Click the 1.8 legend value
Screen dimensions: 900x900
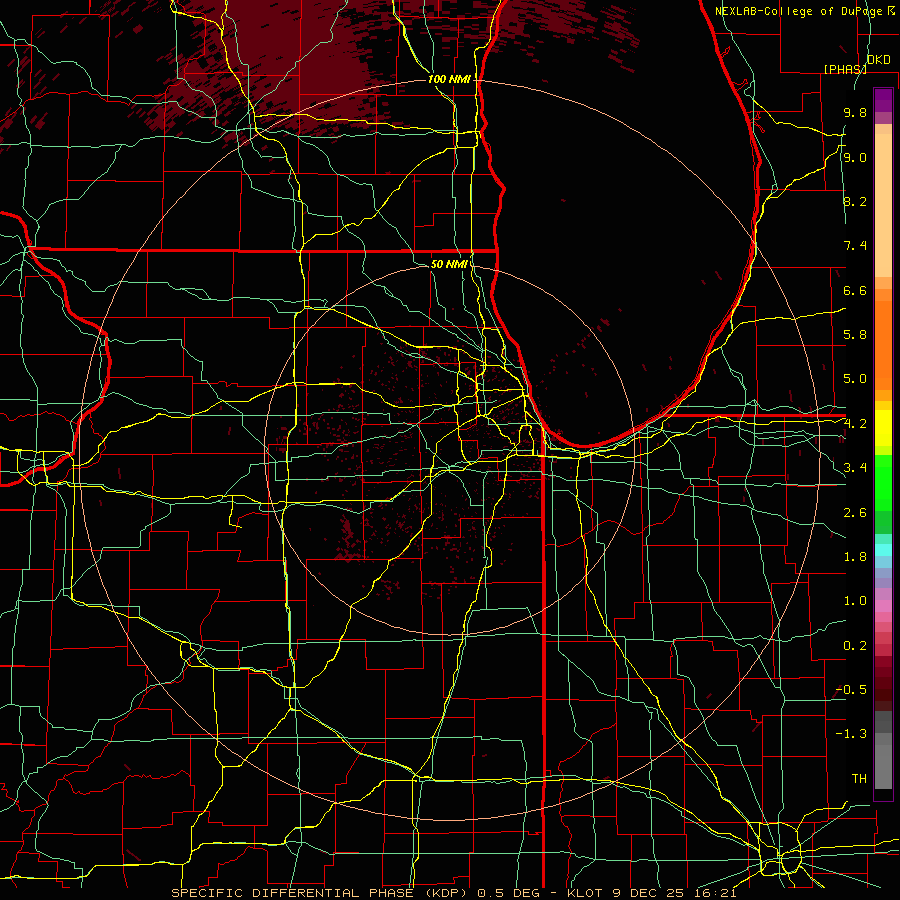(855, 557)
